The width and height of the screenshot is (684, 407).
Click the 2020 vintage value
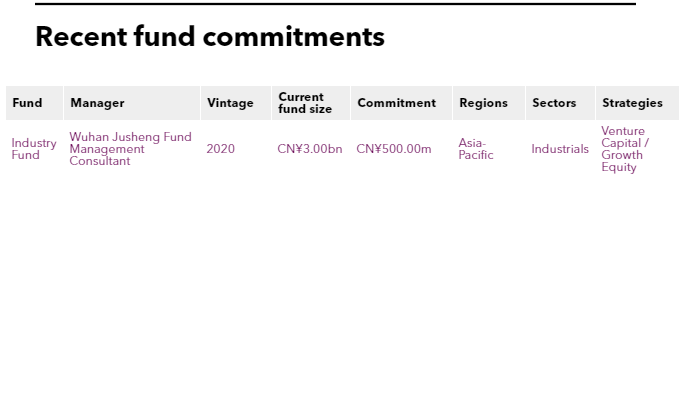(x=220, y=149)
